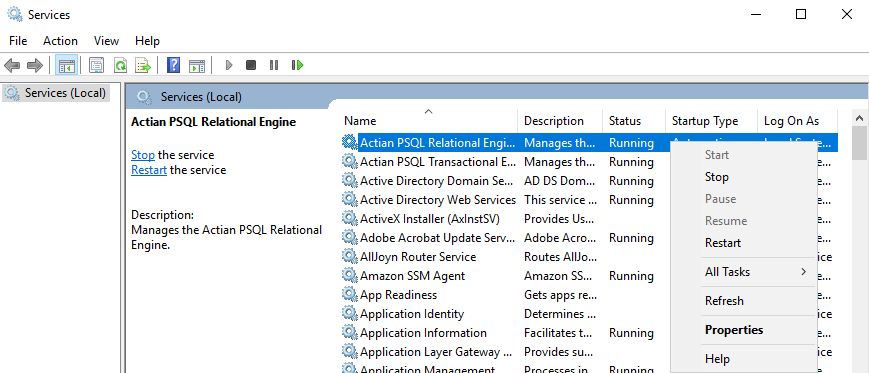Click gear icon of the Services window title
The image size is (869, 373).
tap(15, 14)
